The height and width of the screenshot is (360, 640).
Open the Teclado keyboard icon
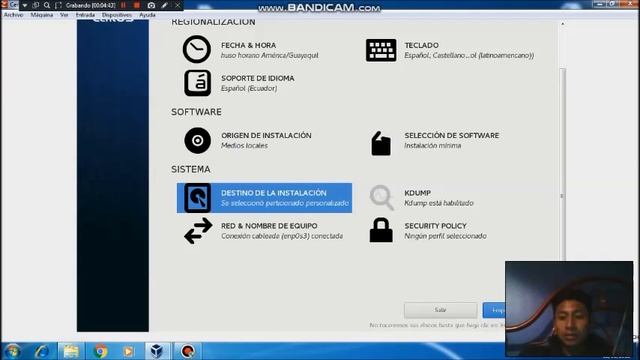(x=381, y=50)
